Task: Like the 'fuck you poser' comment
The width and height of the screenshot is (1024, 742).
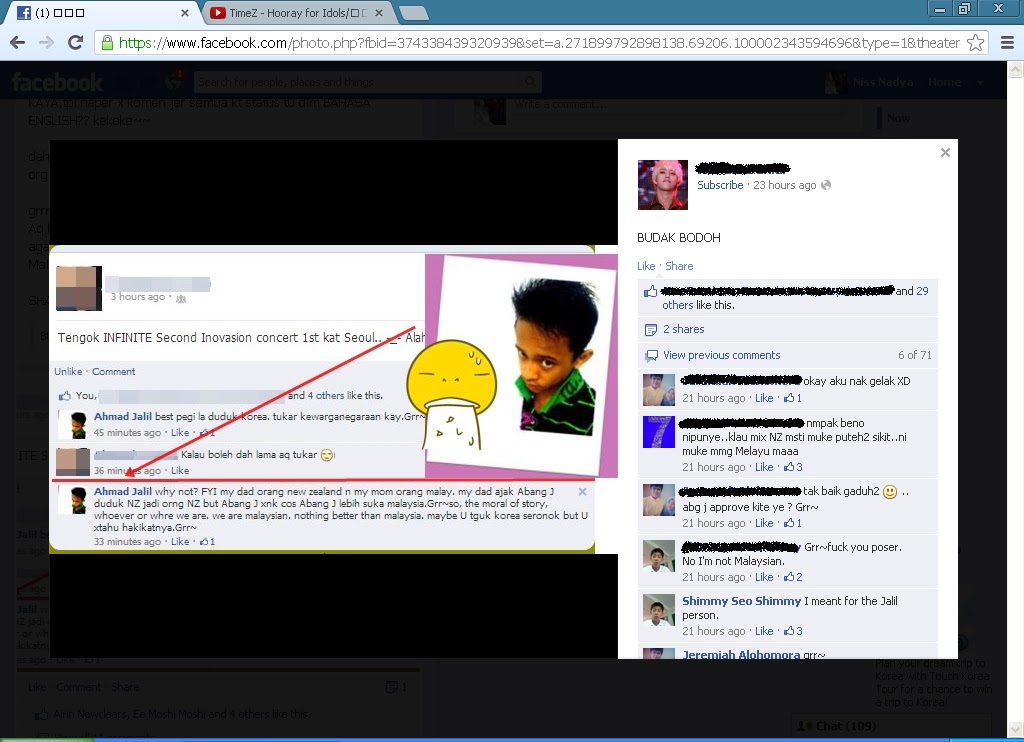Action: 764,577
